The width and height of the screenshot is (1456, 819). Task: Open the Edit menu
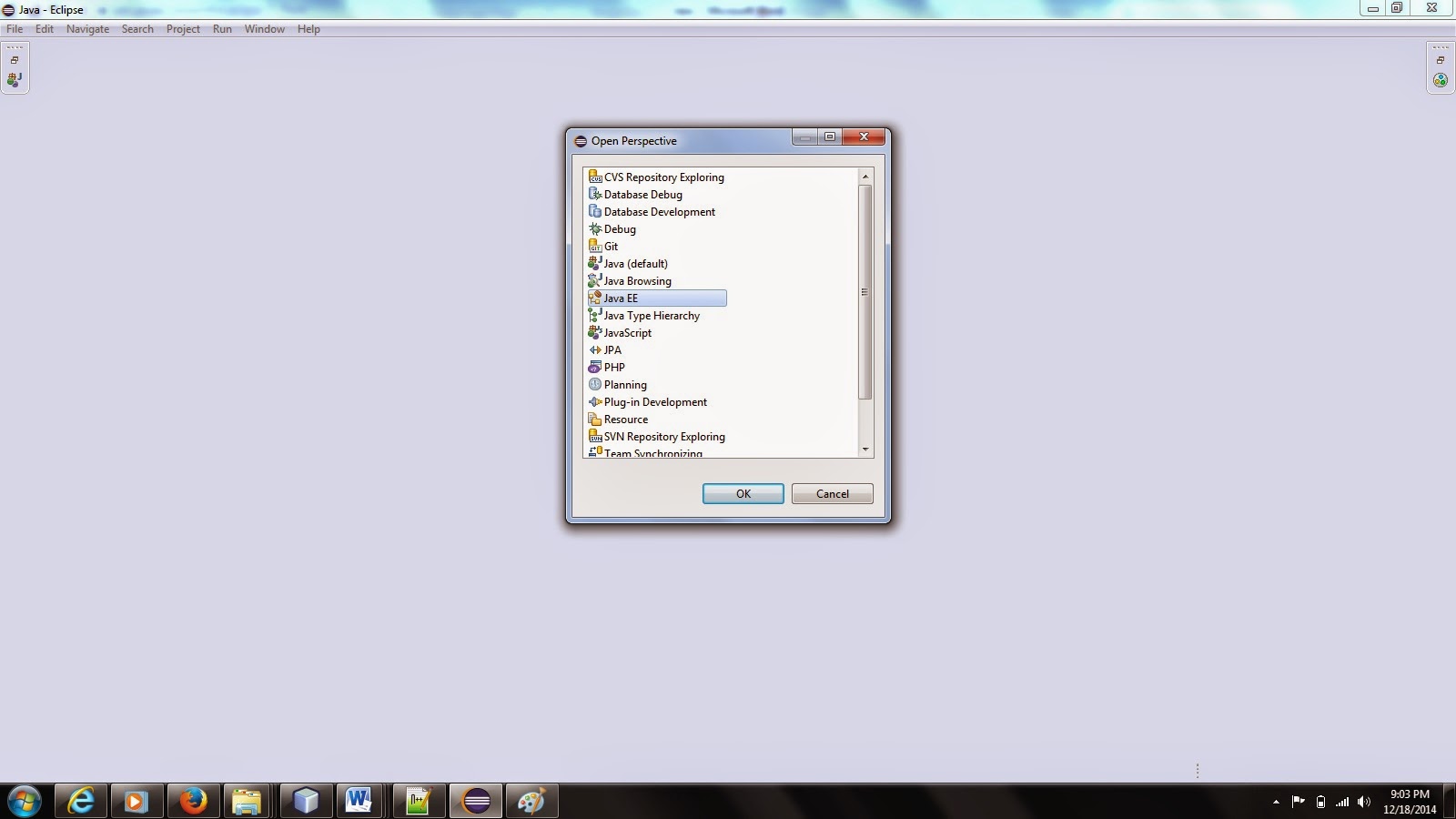coord(45,29)
